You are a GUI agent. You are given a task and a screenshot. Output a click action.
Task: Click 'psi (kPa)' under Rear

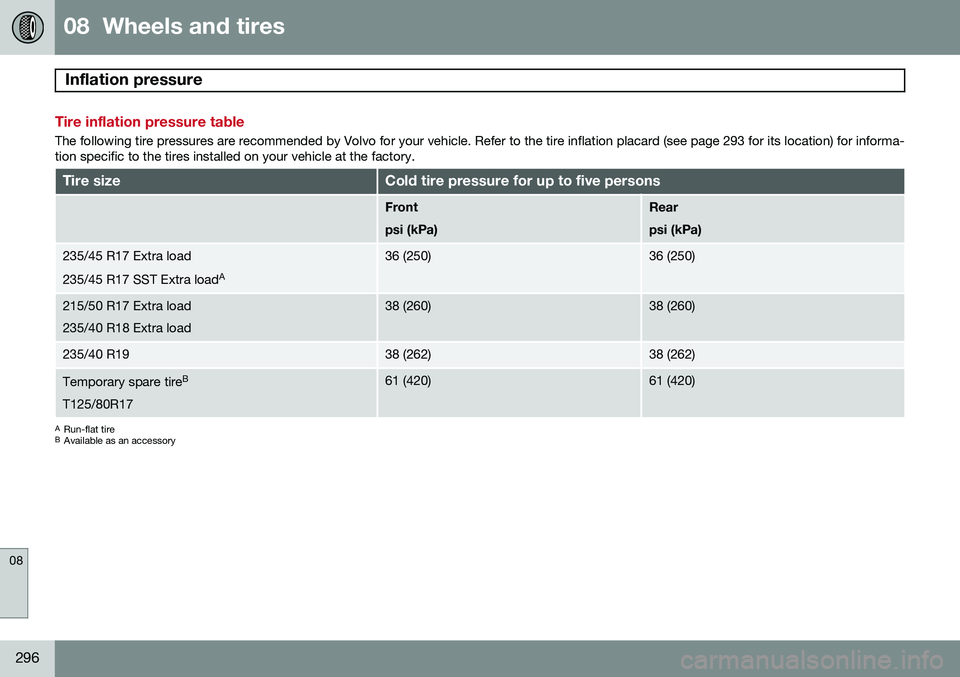[x=675, y=230]
